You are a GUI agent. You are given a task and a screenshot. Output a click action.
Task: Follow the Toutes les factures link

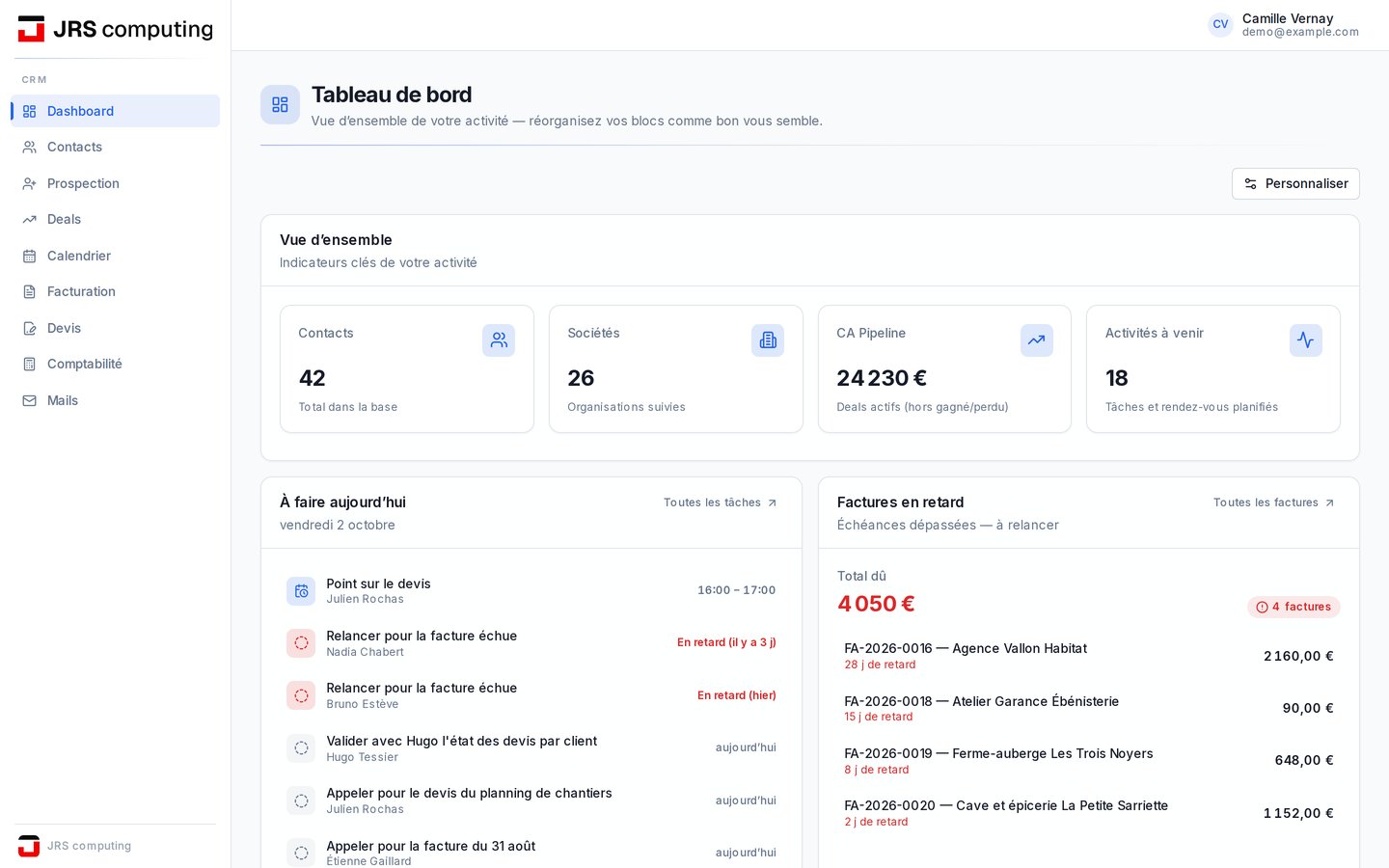tap(1274, 502)
